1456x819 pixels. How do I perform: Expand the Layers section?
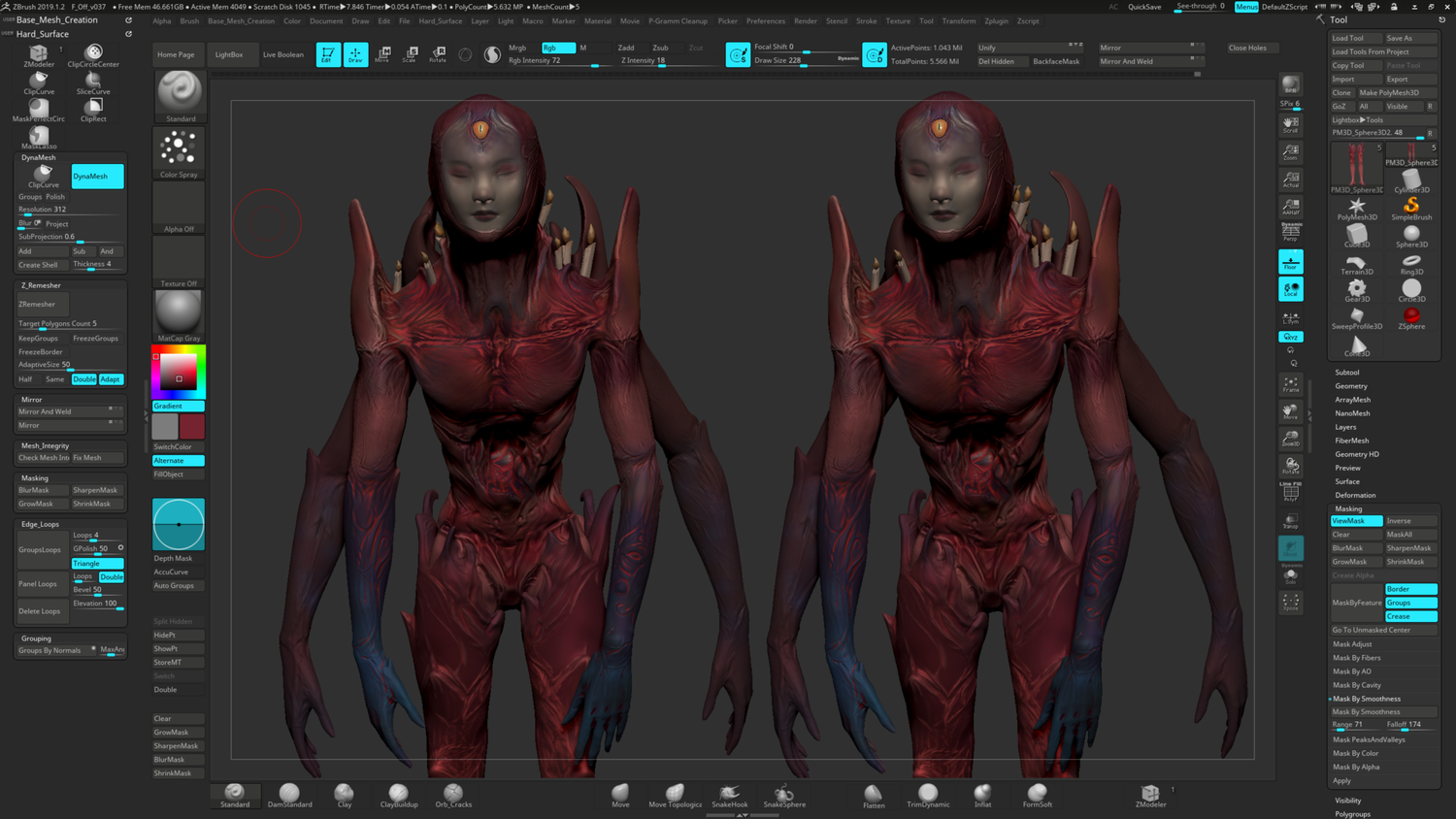click(x=1345, y=427)
